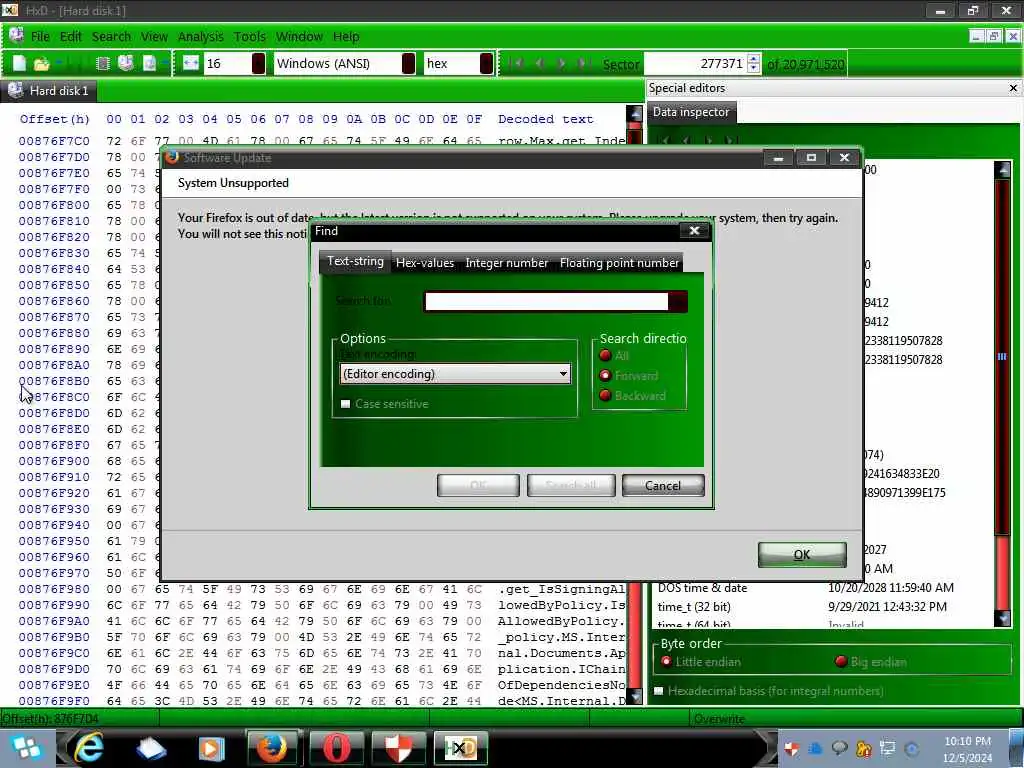
Task: Click the Firefox icon in Software Update title
Action: [x=172, y=157]
